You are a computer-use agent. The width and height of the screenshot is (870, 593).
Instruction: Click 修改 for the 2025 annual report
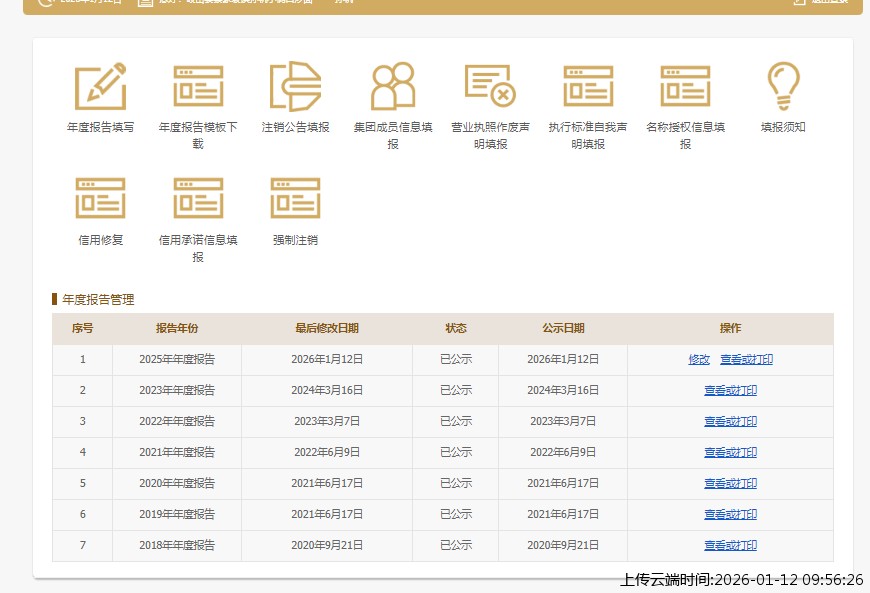click(x=699, y=360)
